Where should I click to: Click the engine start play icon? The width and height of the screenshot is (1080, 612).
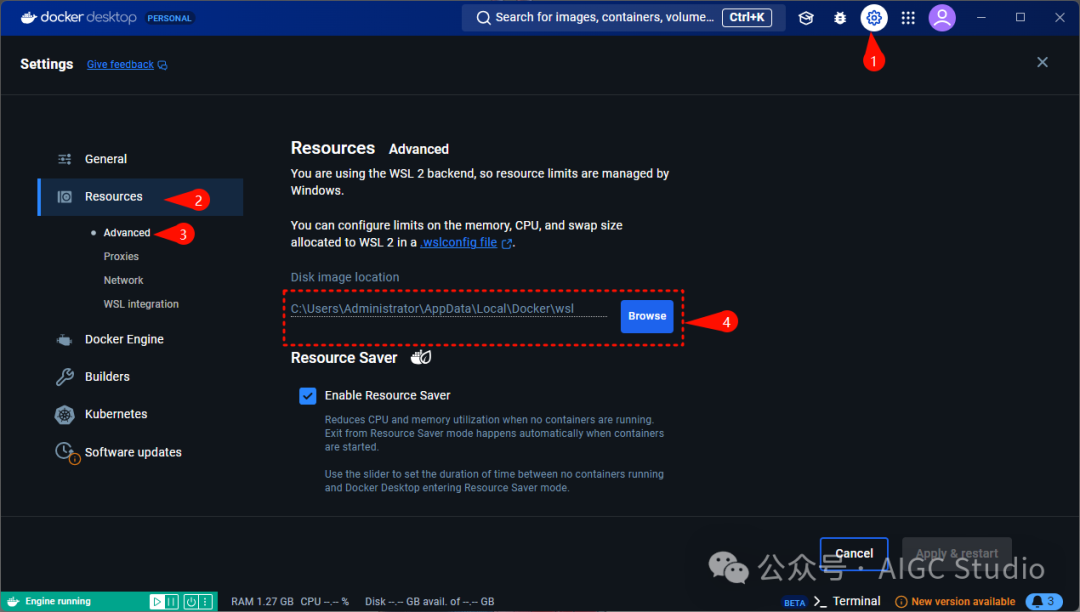pyautogui.click(x=157, y=602)
